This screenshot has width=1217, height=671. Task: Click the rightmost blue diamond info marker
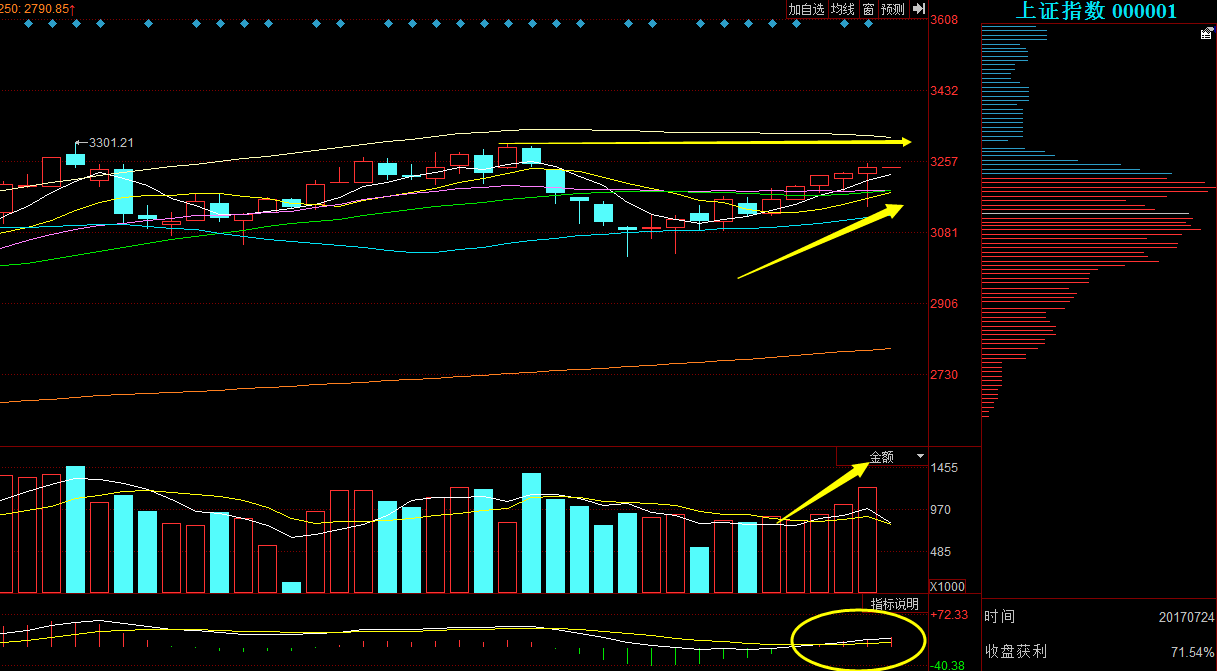tap(868, 24)
